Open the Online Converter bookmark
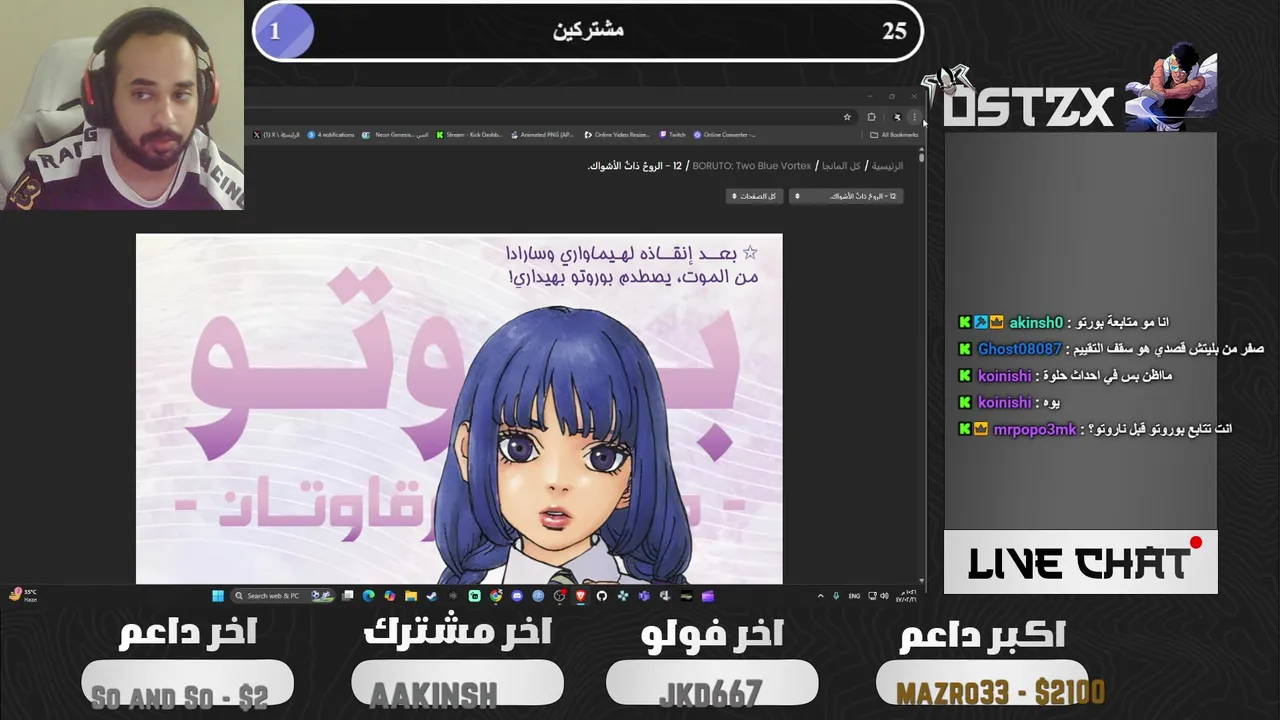Image resolution: width=1280 pixels, height=720 pixels. click(x=725, y=135)
